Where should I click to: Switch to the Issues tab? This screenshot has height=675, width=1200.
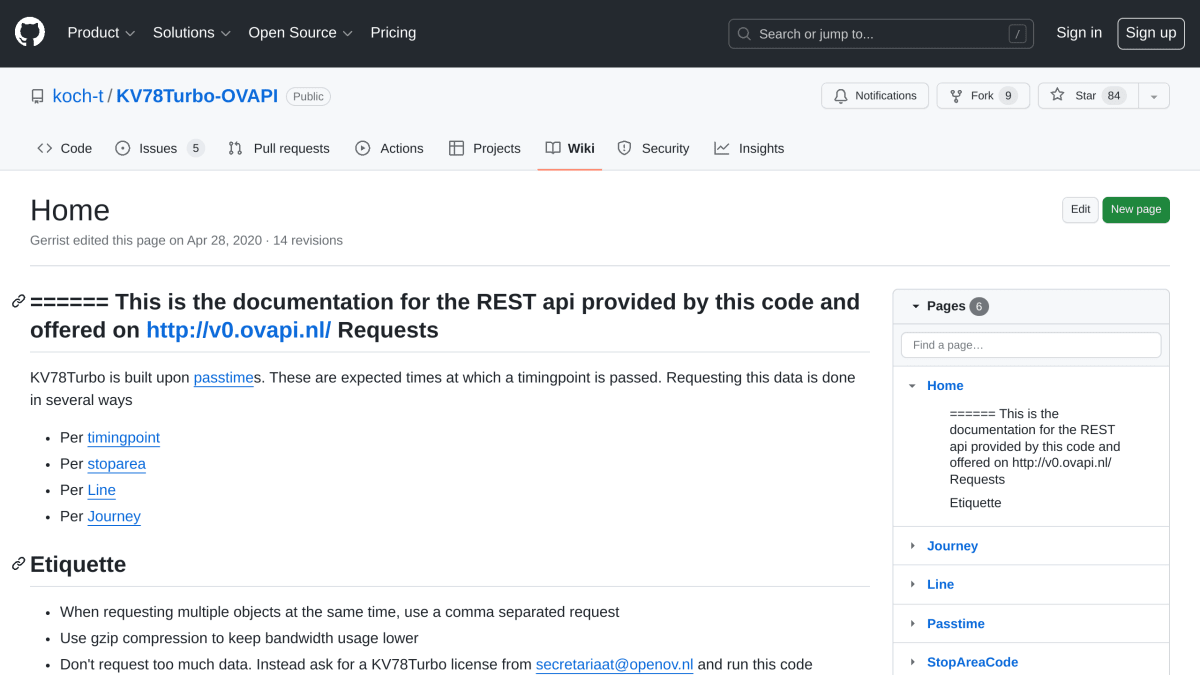pos(160,148)
